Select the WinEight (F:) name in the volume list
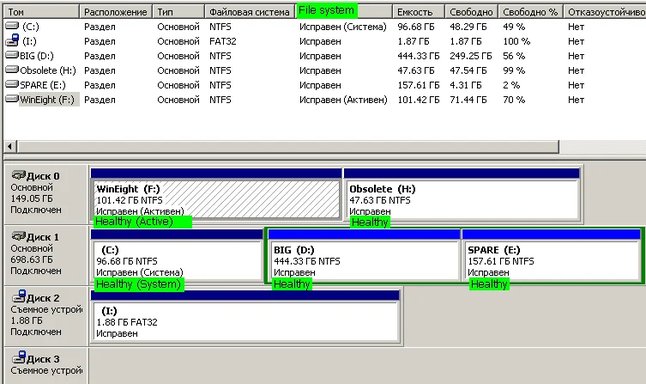 [47, 100]
